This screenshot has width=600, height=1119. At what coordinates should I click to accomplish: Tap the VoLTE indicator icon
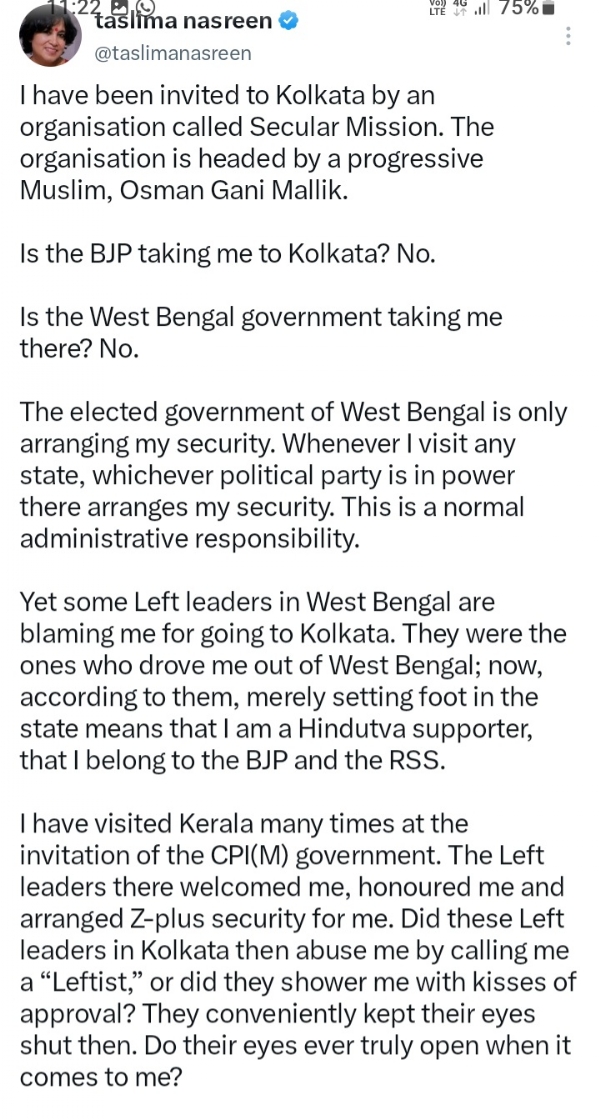click(x=436, y=8)
